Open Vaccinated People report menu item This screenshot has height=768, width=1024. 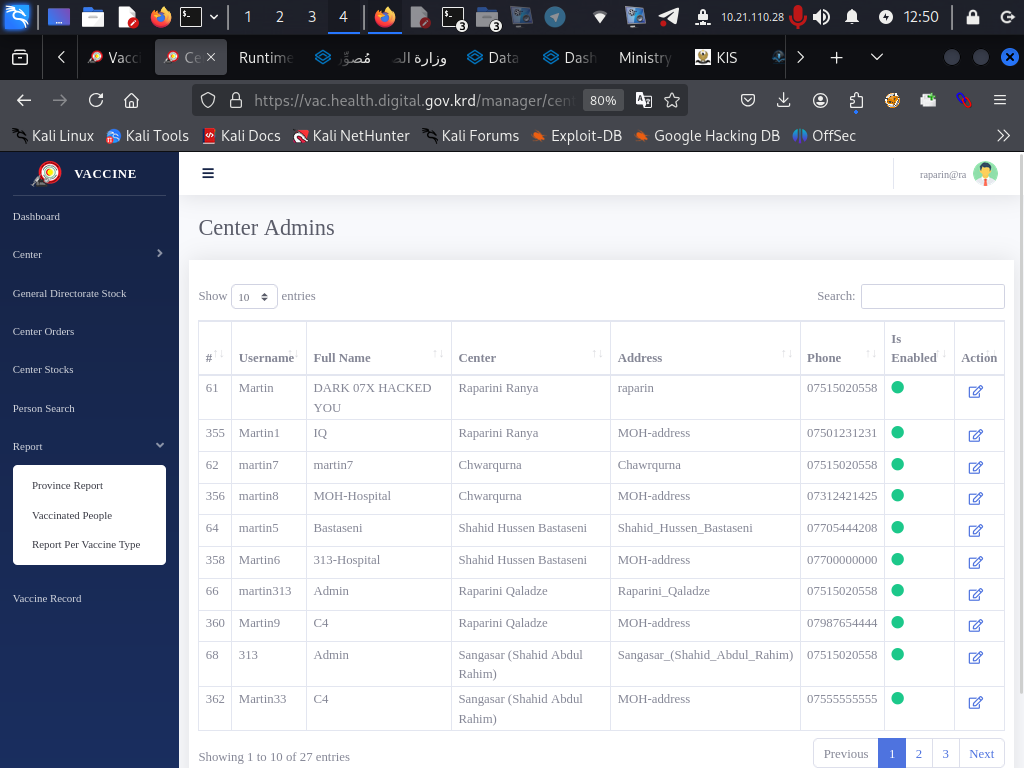[72, 515]
